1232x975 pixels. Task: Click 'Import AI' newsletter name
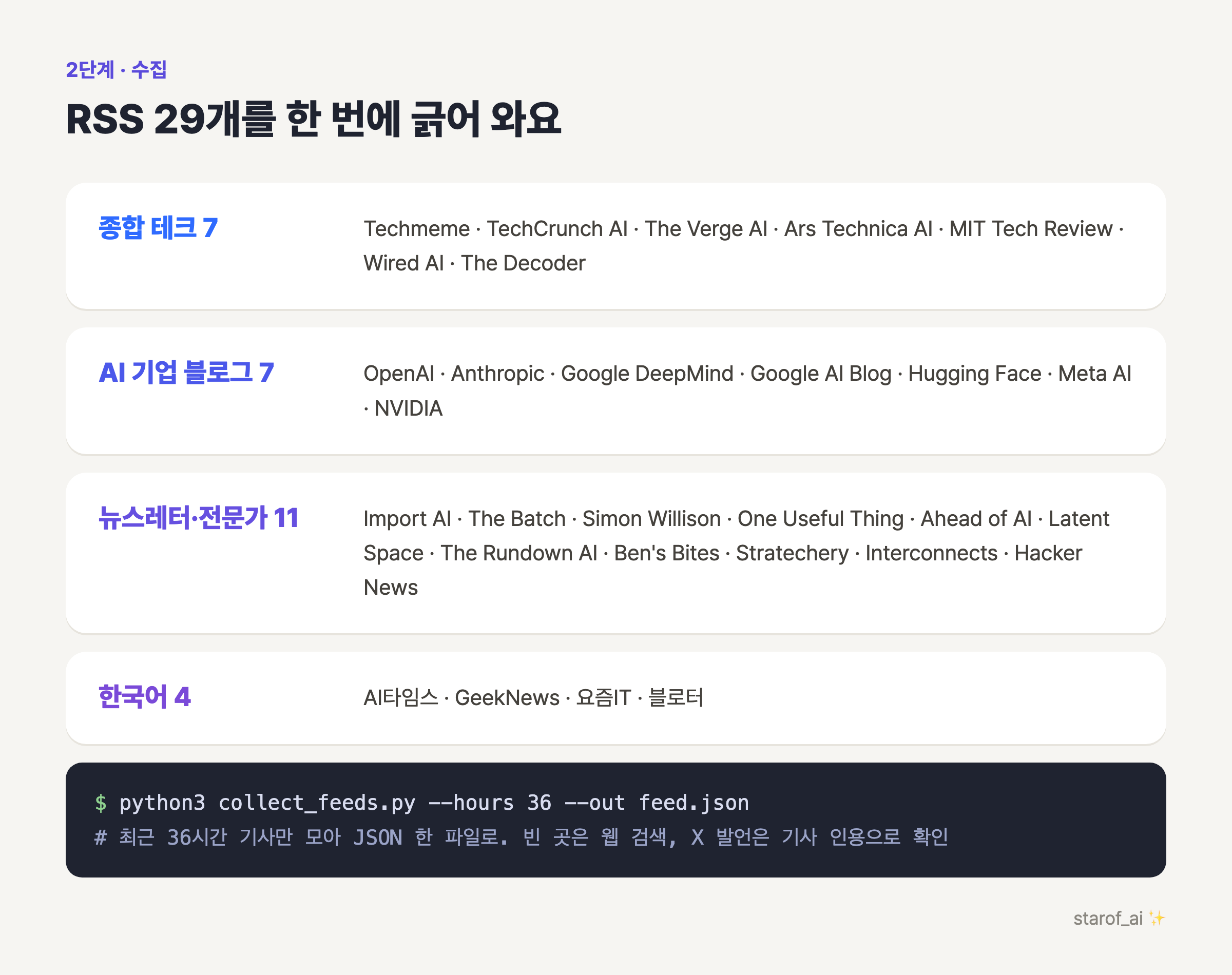pyautogui.click(x=407, y=519)
